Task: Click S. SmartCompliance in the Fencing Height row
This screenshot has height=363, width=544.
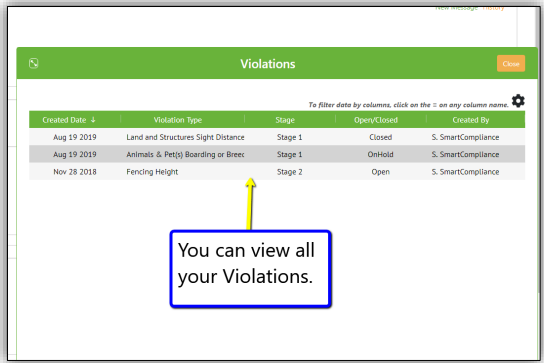Action: 465,172
